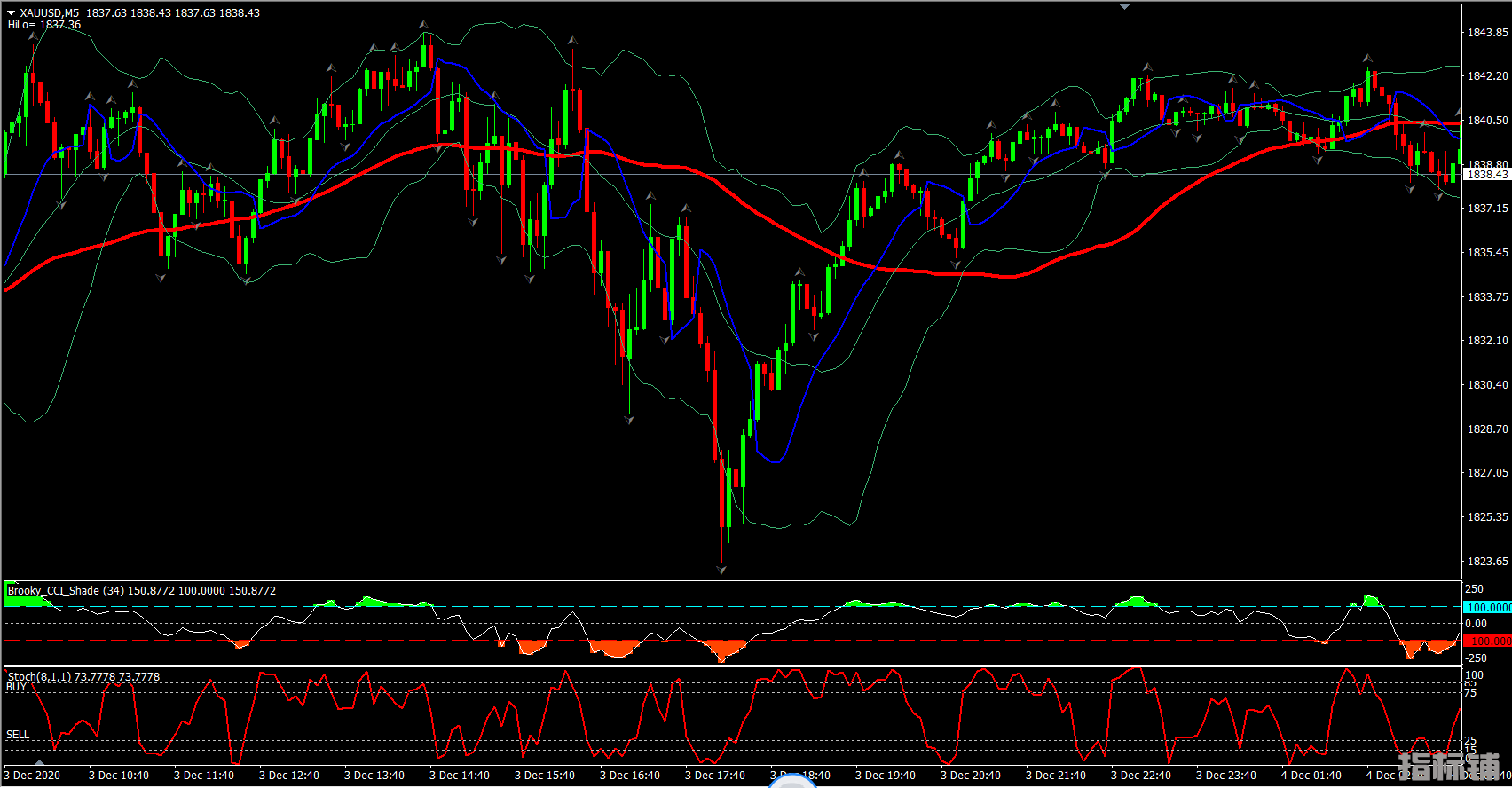Click the XAUUSD,M5 chart title text

49,13
